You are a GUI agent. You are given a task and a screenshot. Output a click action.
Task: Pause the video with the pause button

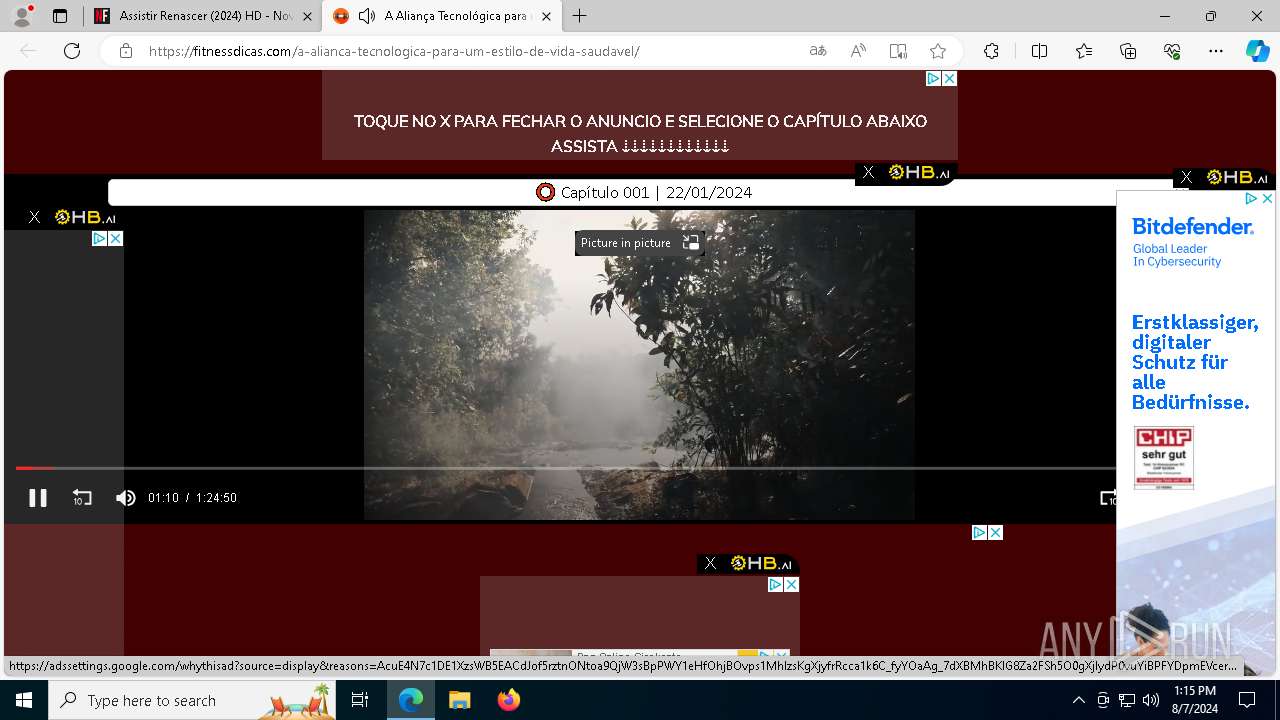(x=38, y=498)
